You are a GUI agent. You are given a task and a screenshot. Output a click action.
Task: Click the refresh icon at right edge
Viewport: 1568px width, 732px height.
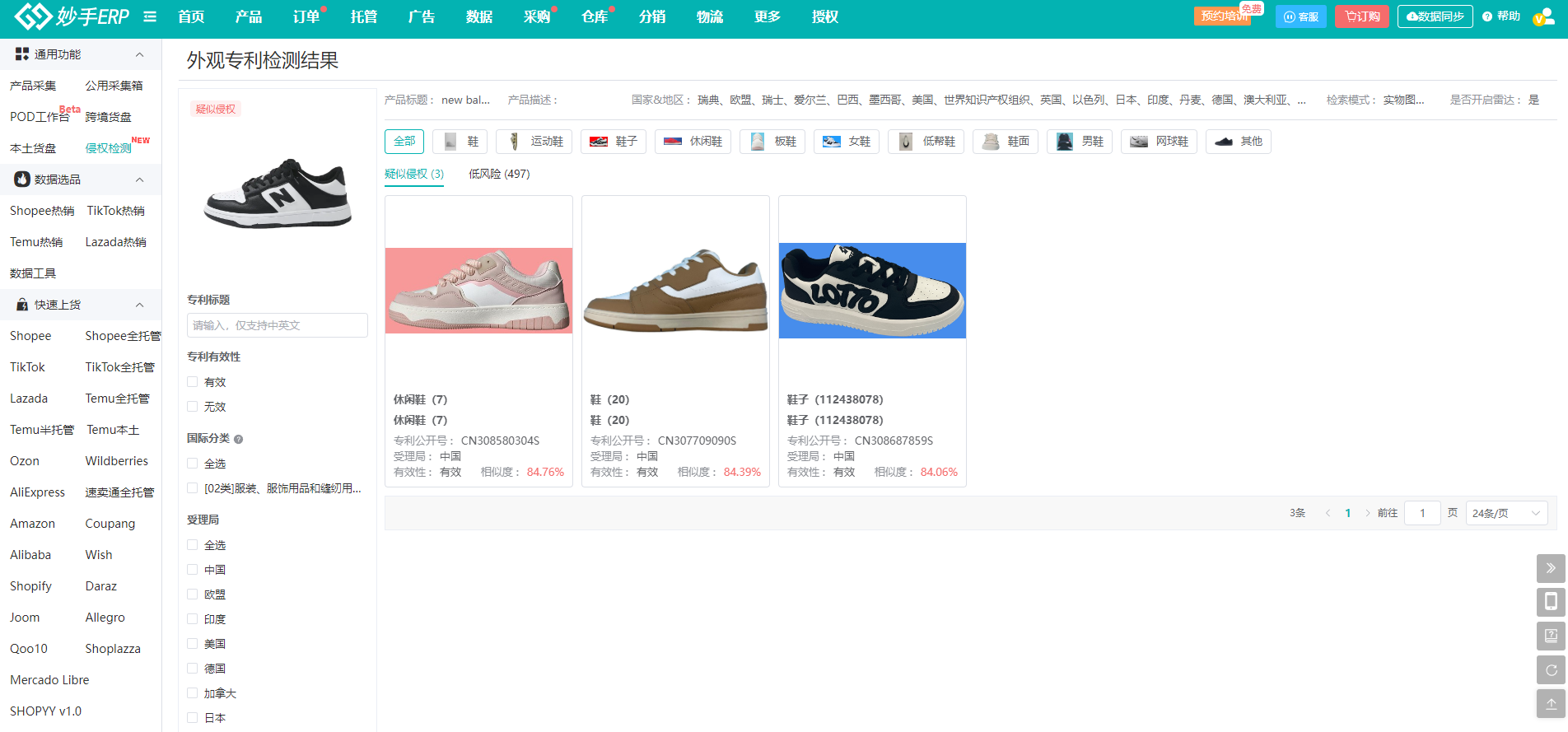point(1551,669)
